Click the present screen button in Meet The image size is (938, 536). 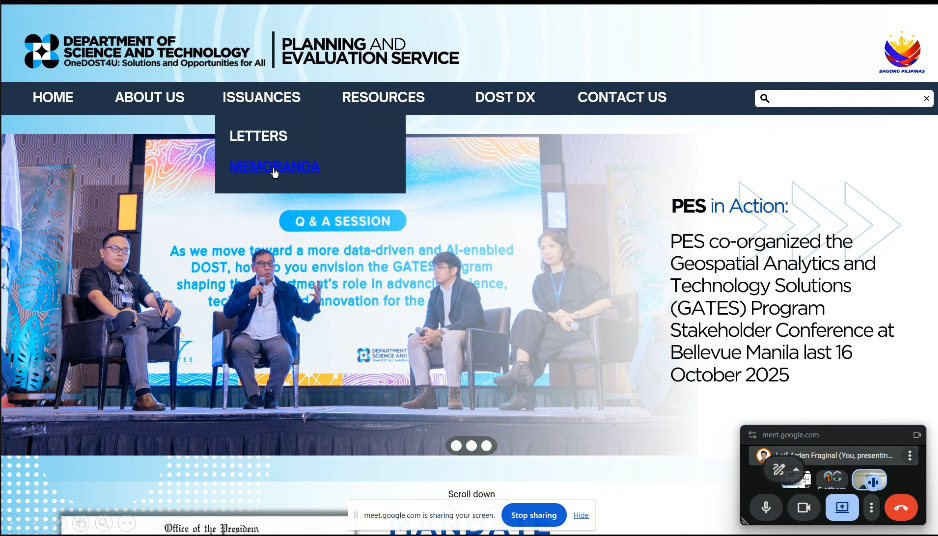point(842,507)
